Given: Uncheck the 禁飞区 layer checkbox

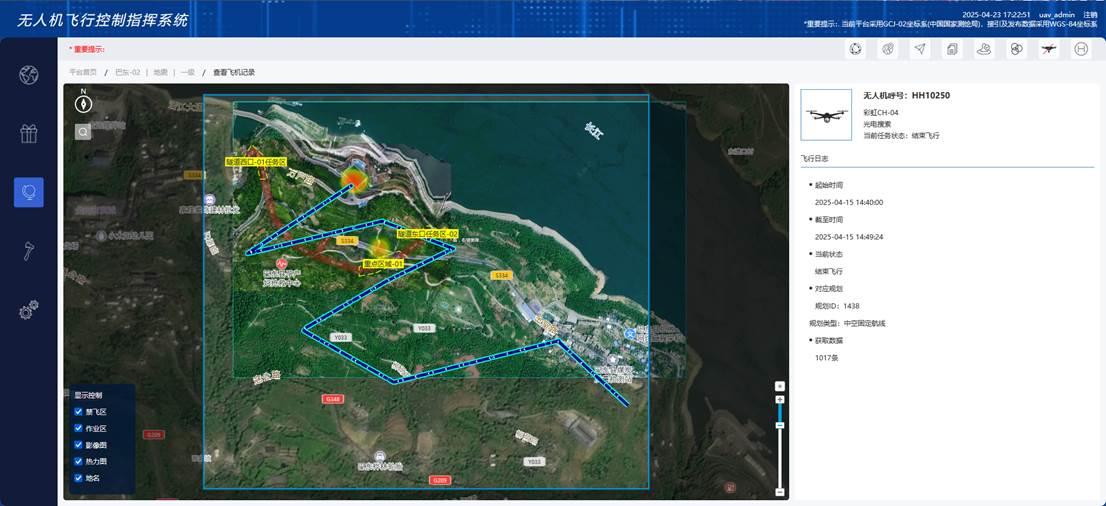Looking at the screenshot, I should (x=79, y=412).
